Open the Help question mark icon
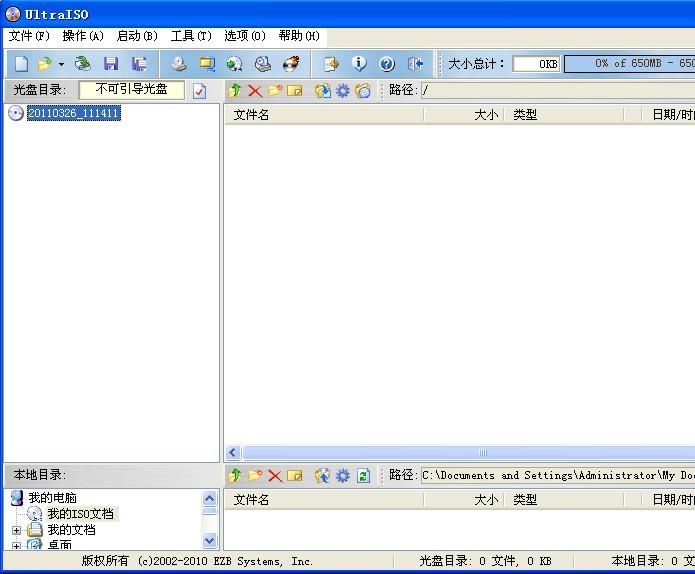 (x=387, y=64)
